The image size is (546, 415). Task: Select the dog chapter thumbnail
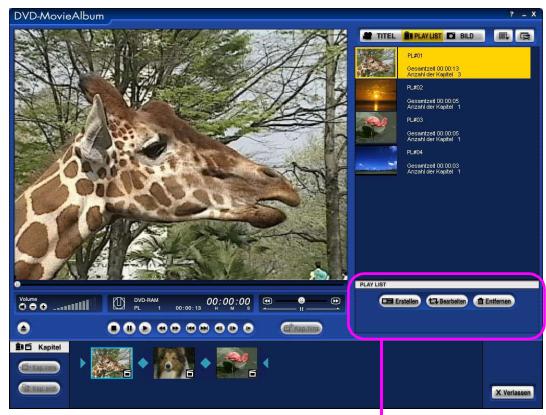[174, 363]
